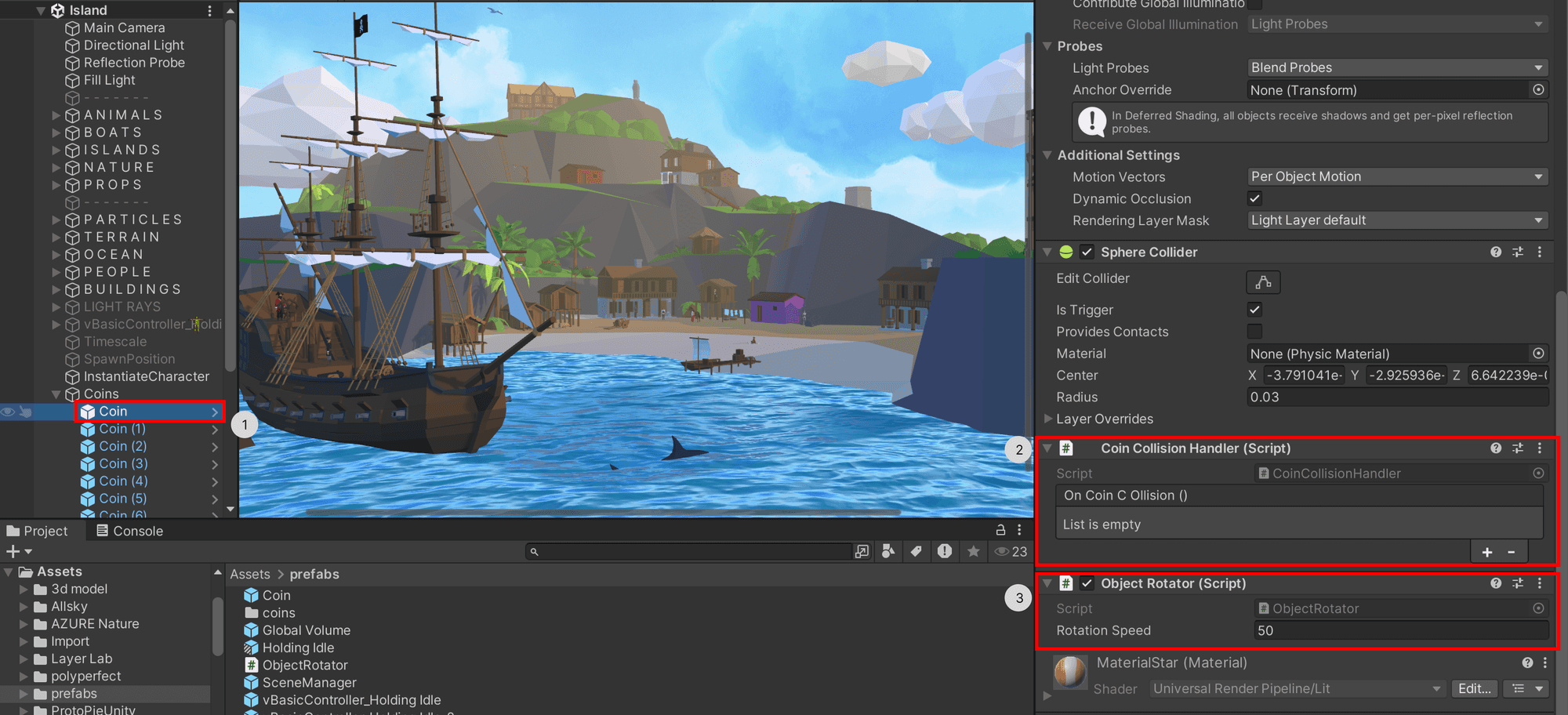Click search by import log icon
This screenshot has width=1568, height=715.
tap(945, 552)
